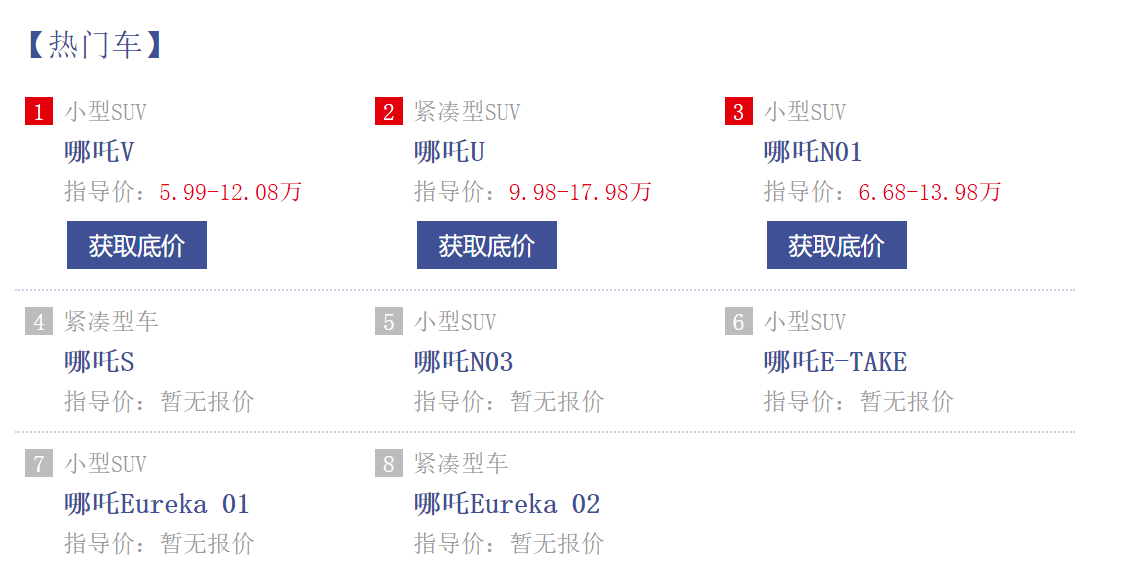This screenshot has height=573, width=1131.
Task: Open the 哪吒V car link
Action: (100, 152)
